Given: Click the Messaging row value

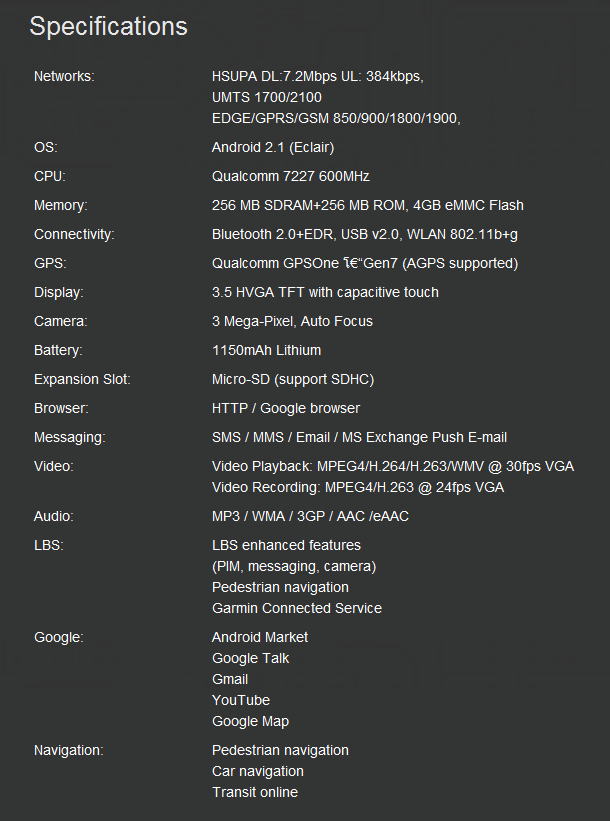Looking at the screenshot, I should coord(359,438).
